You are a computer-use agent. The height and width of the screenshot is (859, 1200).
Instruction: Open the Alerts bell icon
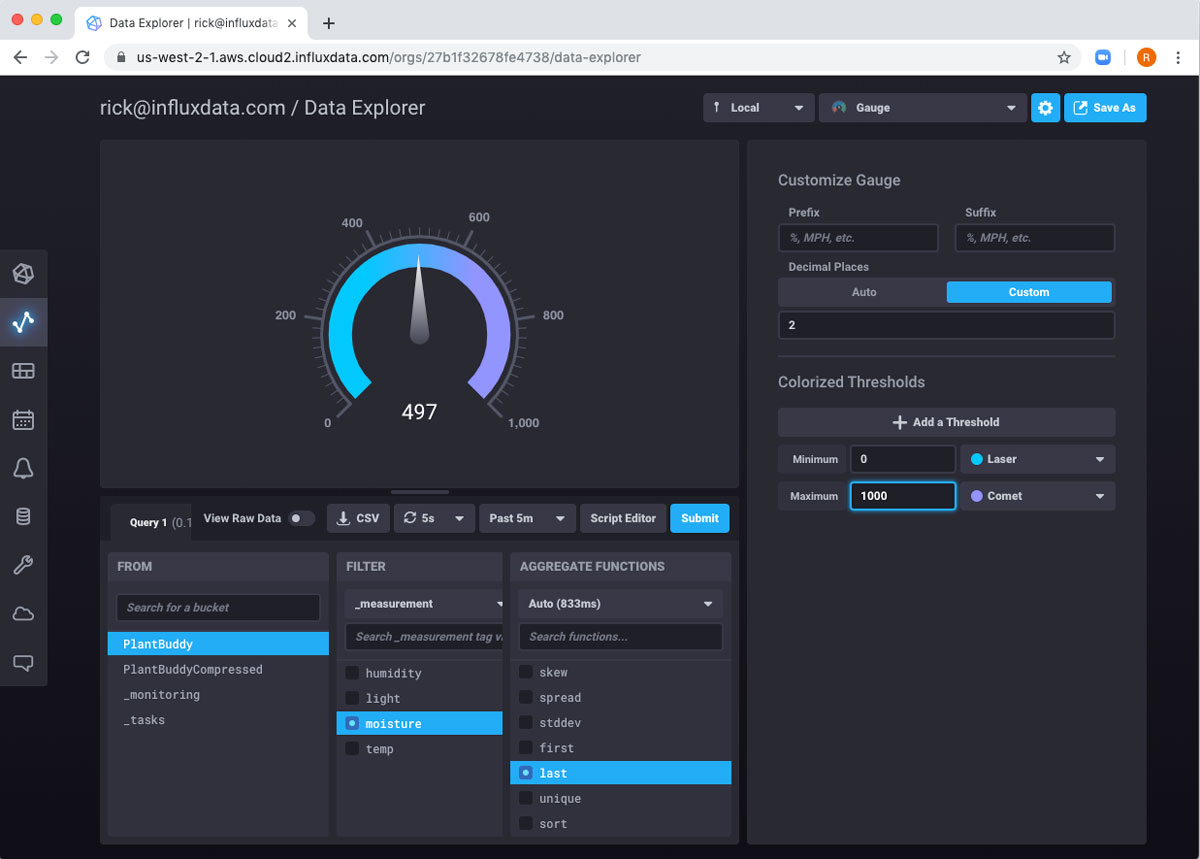pos(23,468)
